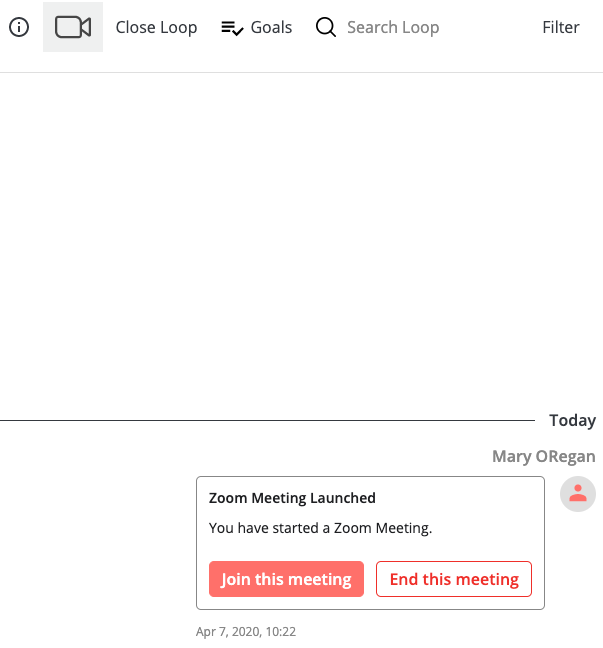Click the Goals checklist icon
The image size is (603, 648).
[x=232, y=28]
